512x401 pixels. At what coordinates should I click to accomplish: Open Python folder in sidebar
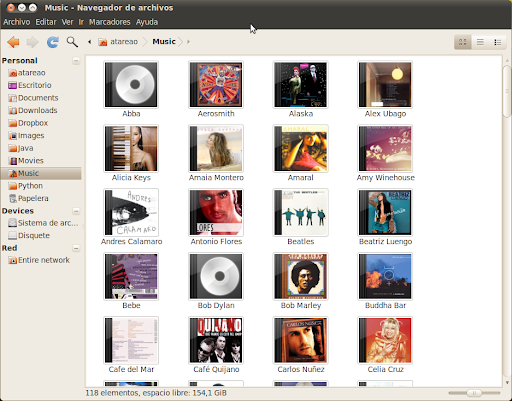click(26, 186)
